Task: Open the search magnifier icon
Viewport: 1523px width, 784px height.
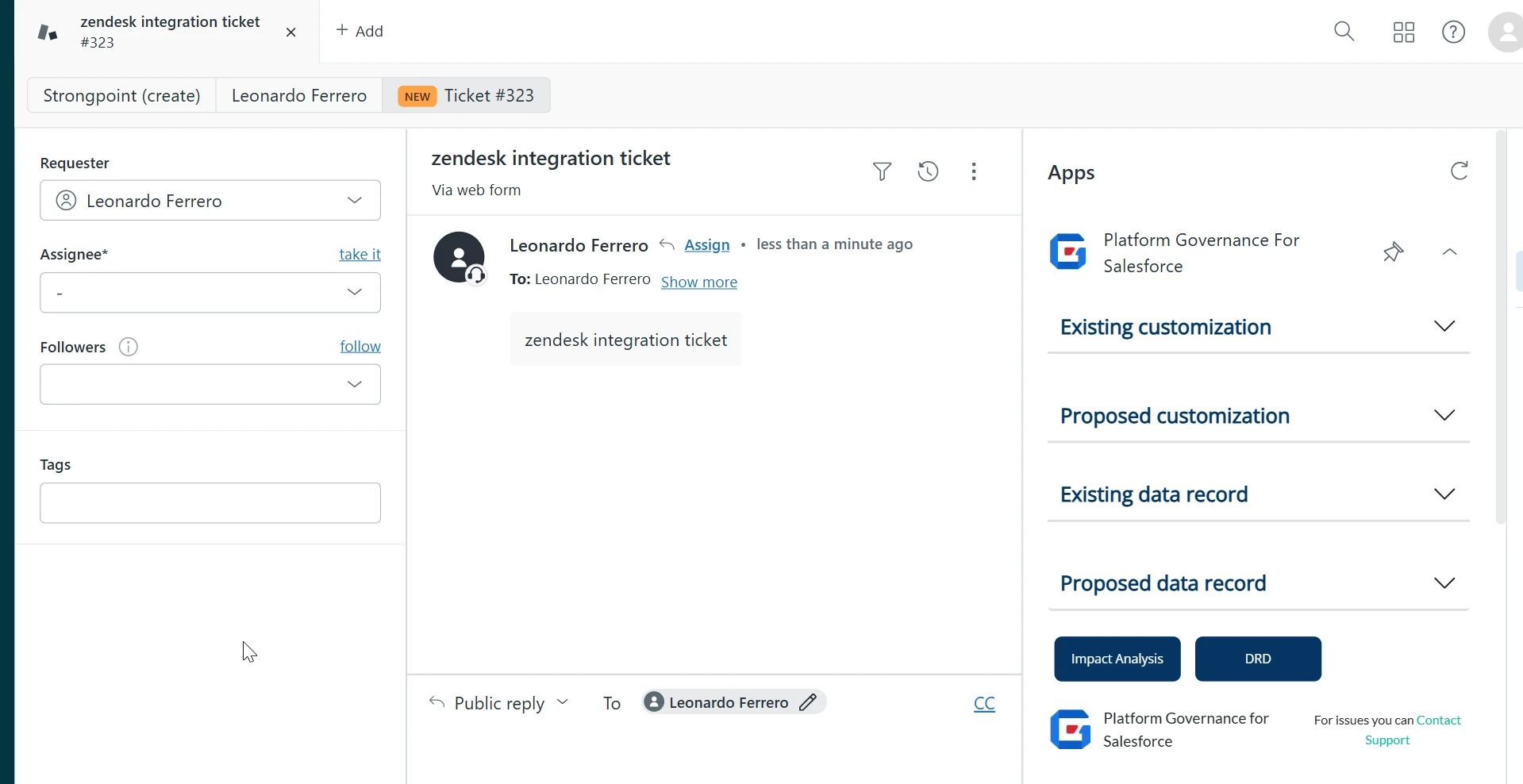Action: 1344,32
